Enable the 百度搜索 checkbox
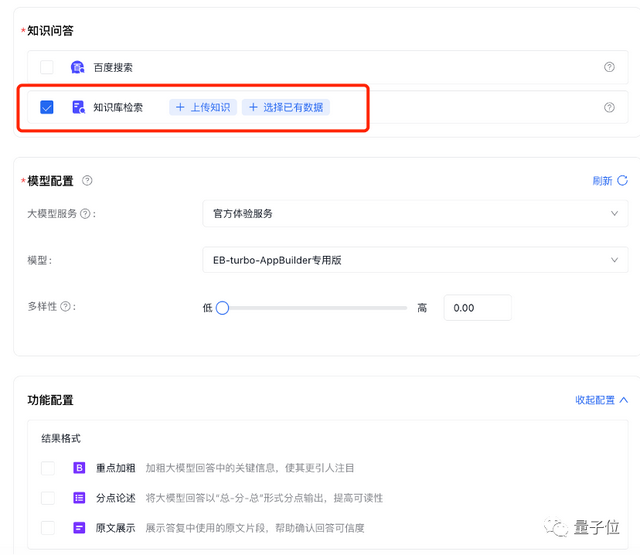Viewport: 640px width, 555px height. pyautogui.click(x=47, y=67)
